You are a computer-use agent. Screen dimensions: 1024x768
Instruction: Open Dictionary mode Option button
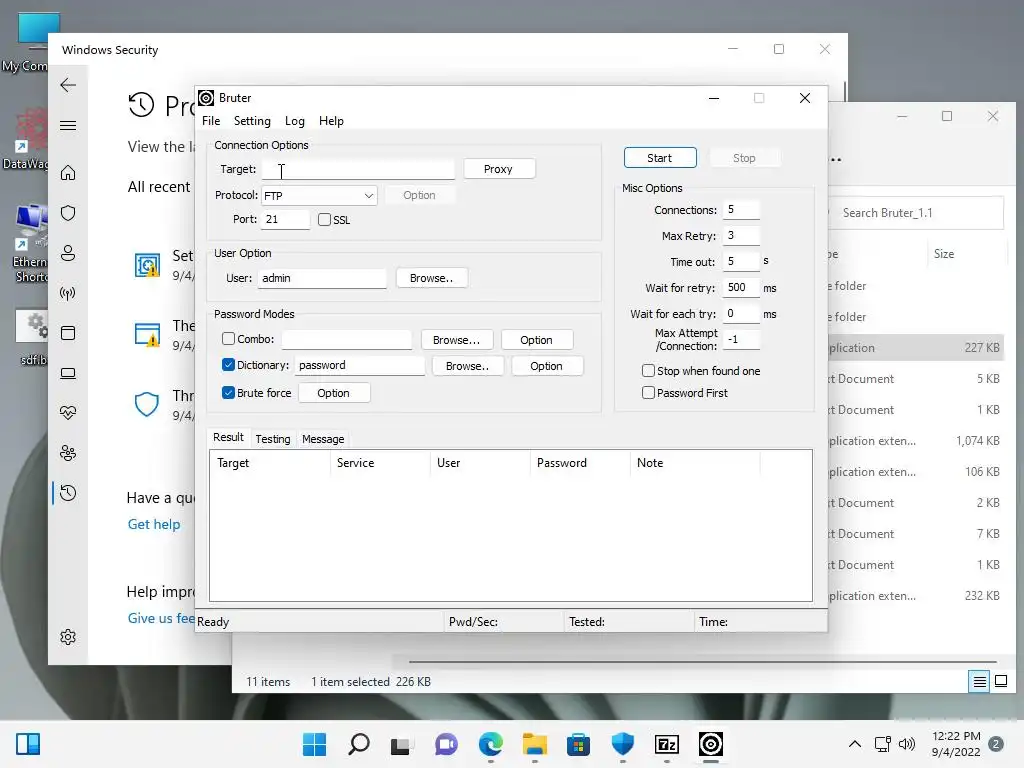point(547,366)
